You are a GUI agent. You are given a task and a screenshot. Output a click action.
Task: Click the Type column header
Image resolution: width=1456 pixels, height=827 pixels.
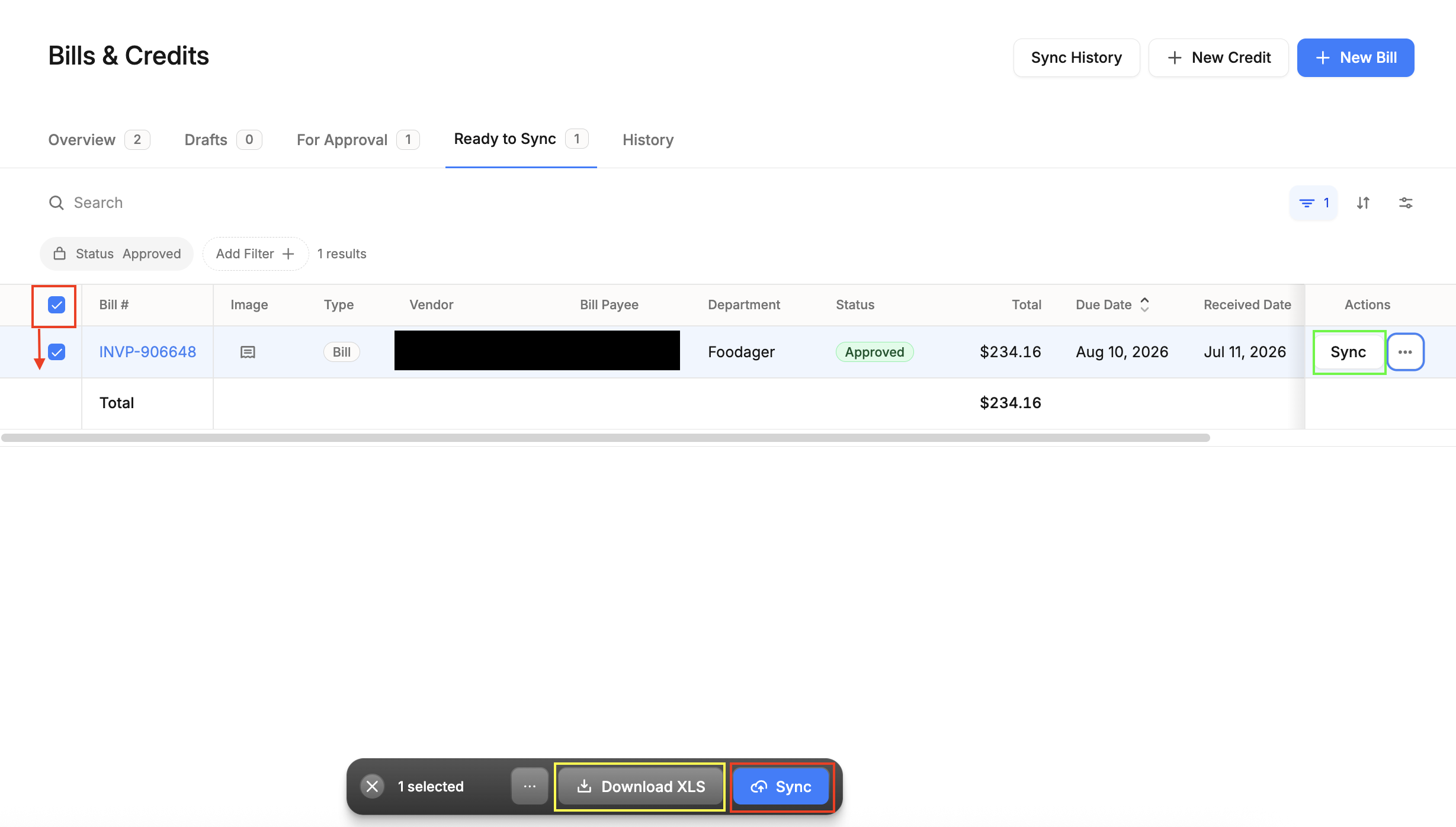point(339,304)
